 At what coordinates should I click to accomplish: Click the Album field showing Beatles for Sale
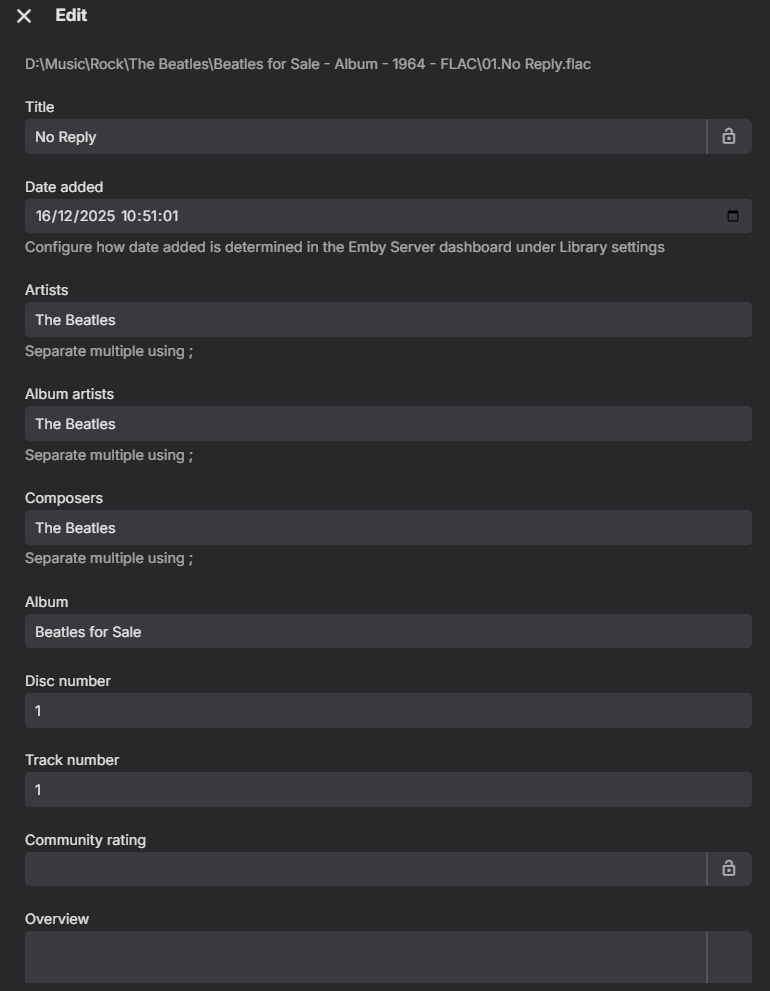tap(388, 632)
